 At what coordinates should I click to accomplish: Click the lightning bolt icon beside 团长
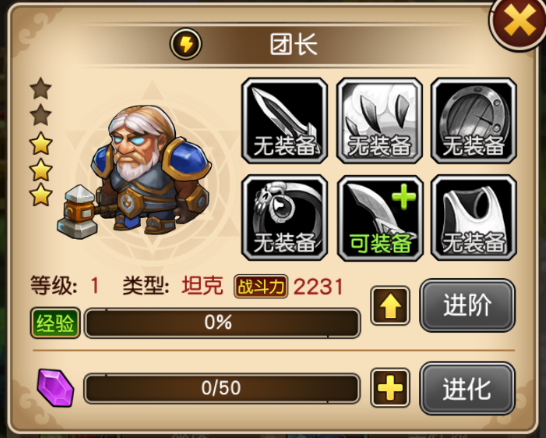pyautogui.click(x=186, y=44)
